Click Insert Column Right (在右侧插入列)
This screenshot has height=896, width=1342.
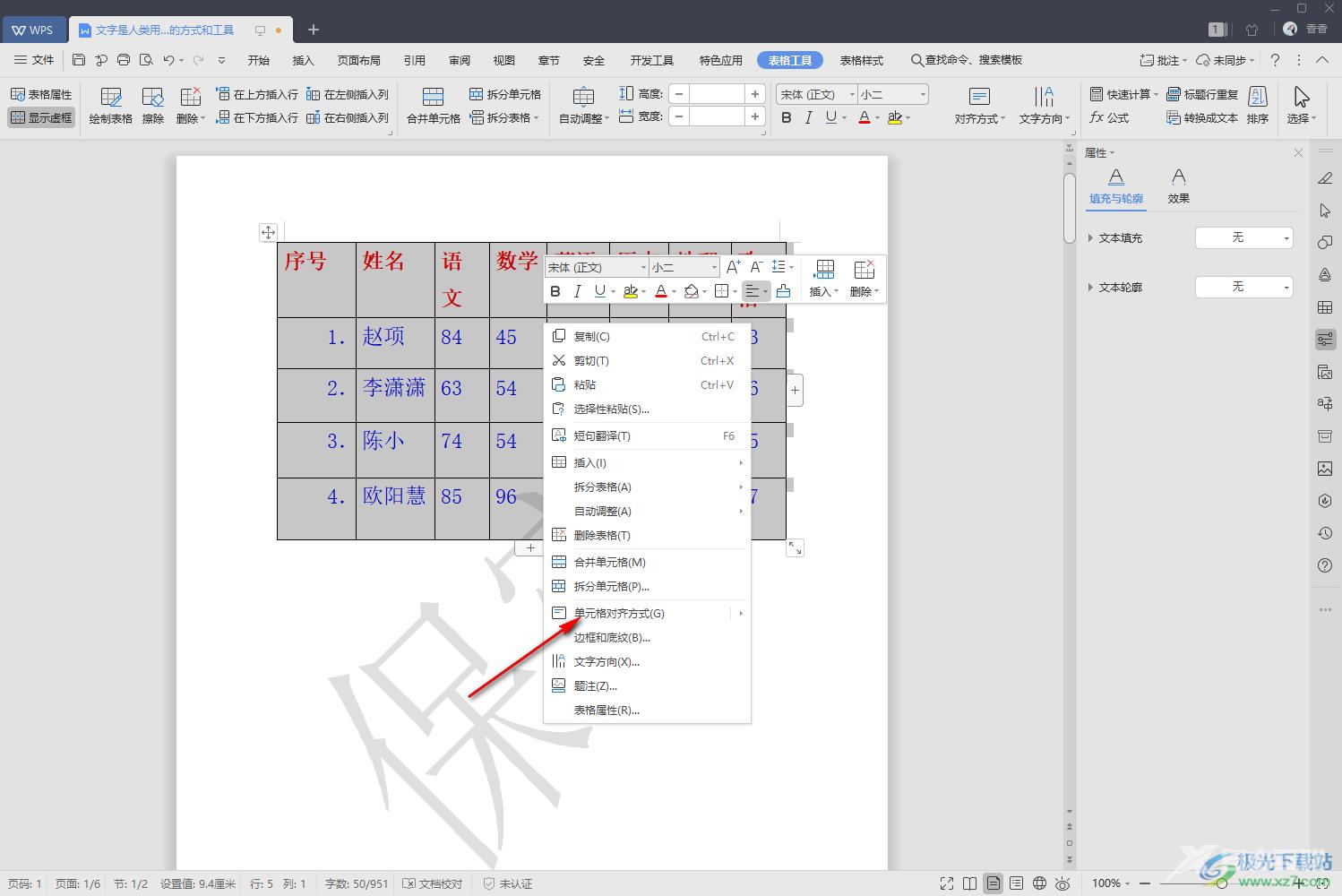[x=348, y=117]
